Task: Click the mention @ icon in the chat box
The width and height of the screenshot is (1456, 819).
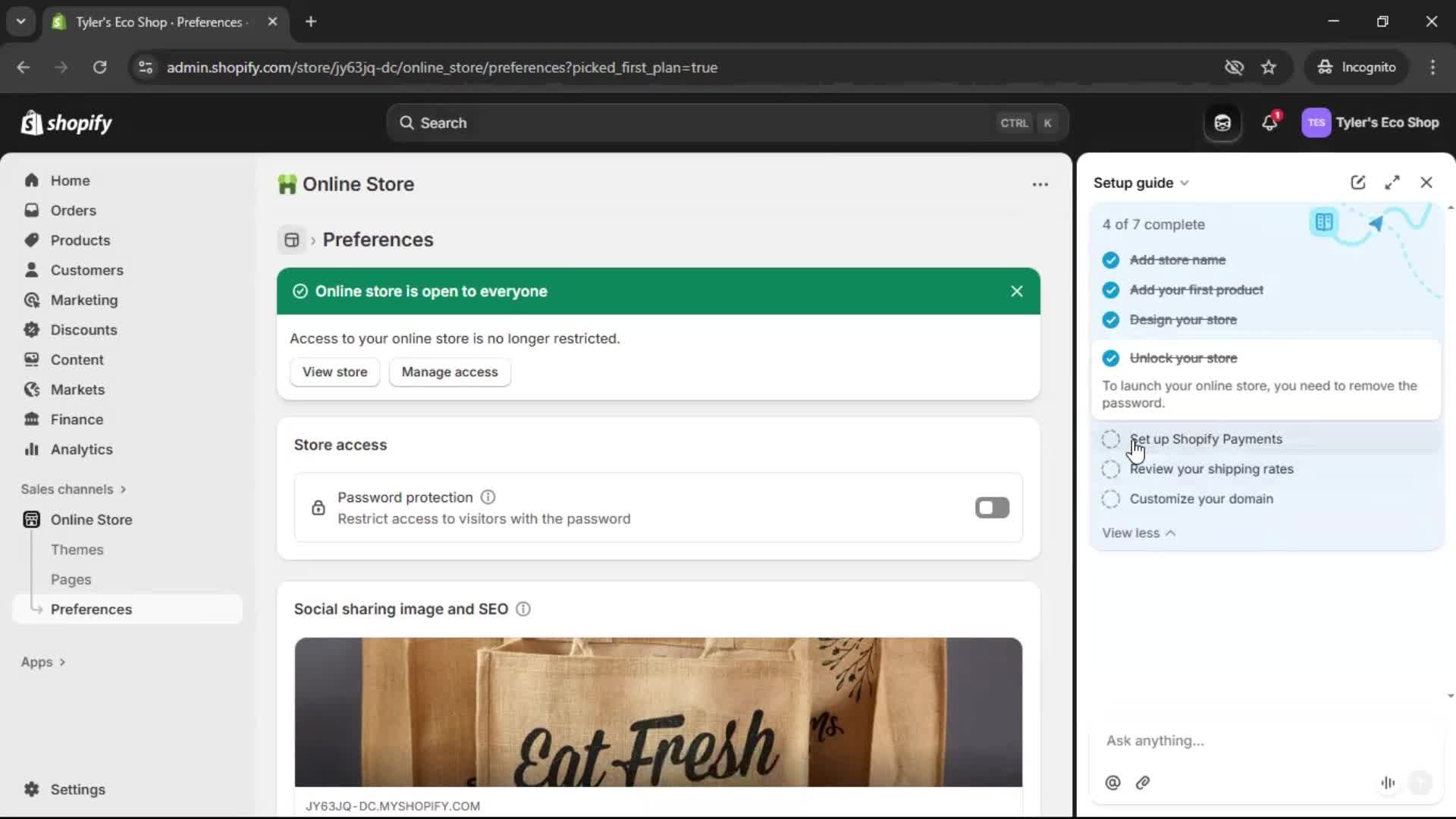Action: [1112, 783]
